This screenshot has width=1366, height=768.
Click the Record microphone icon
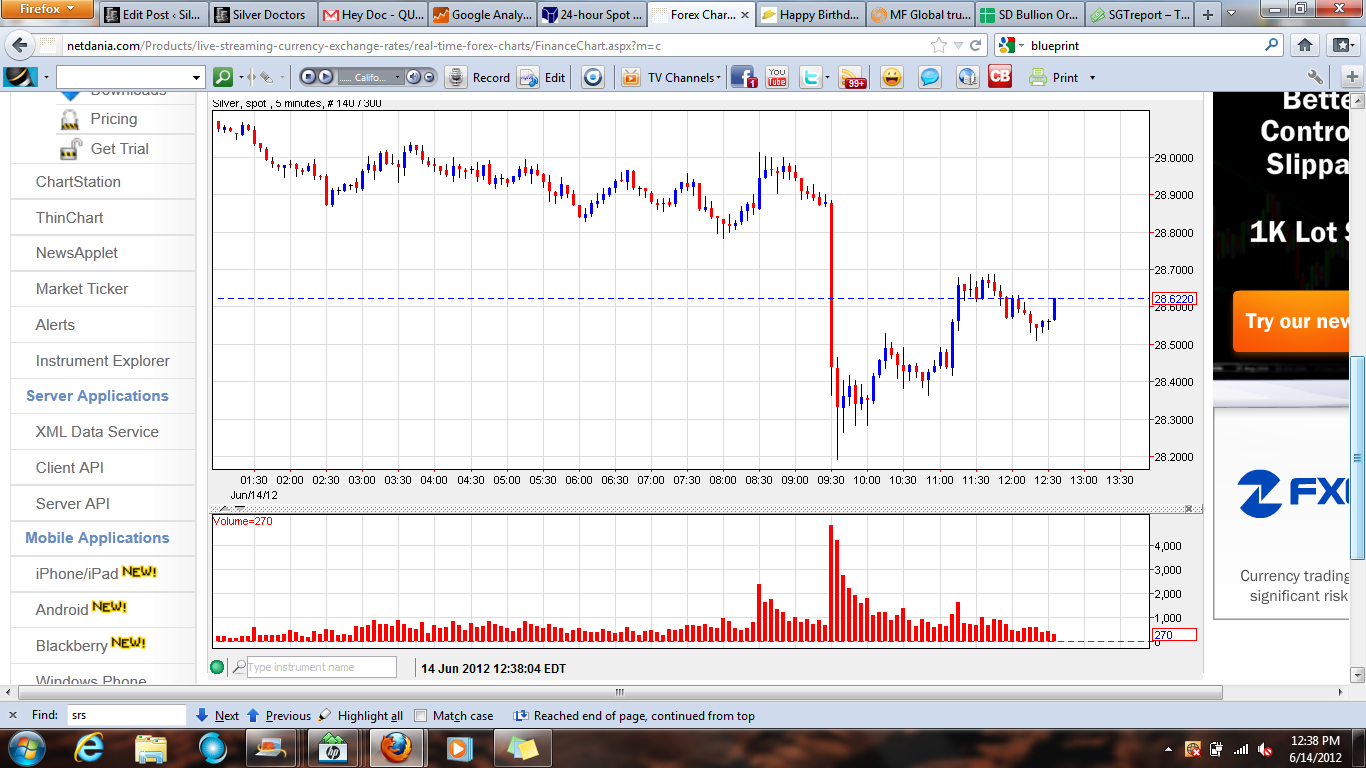click(x=456, y=77)
